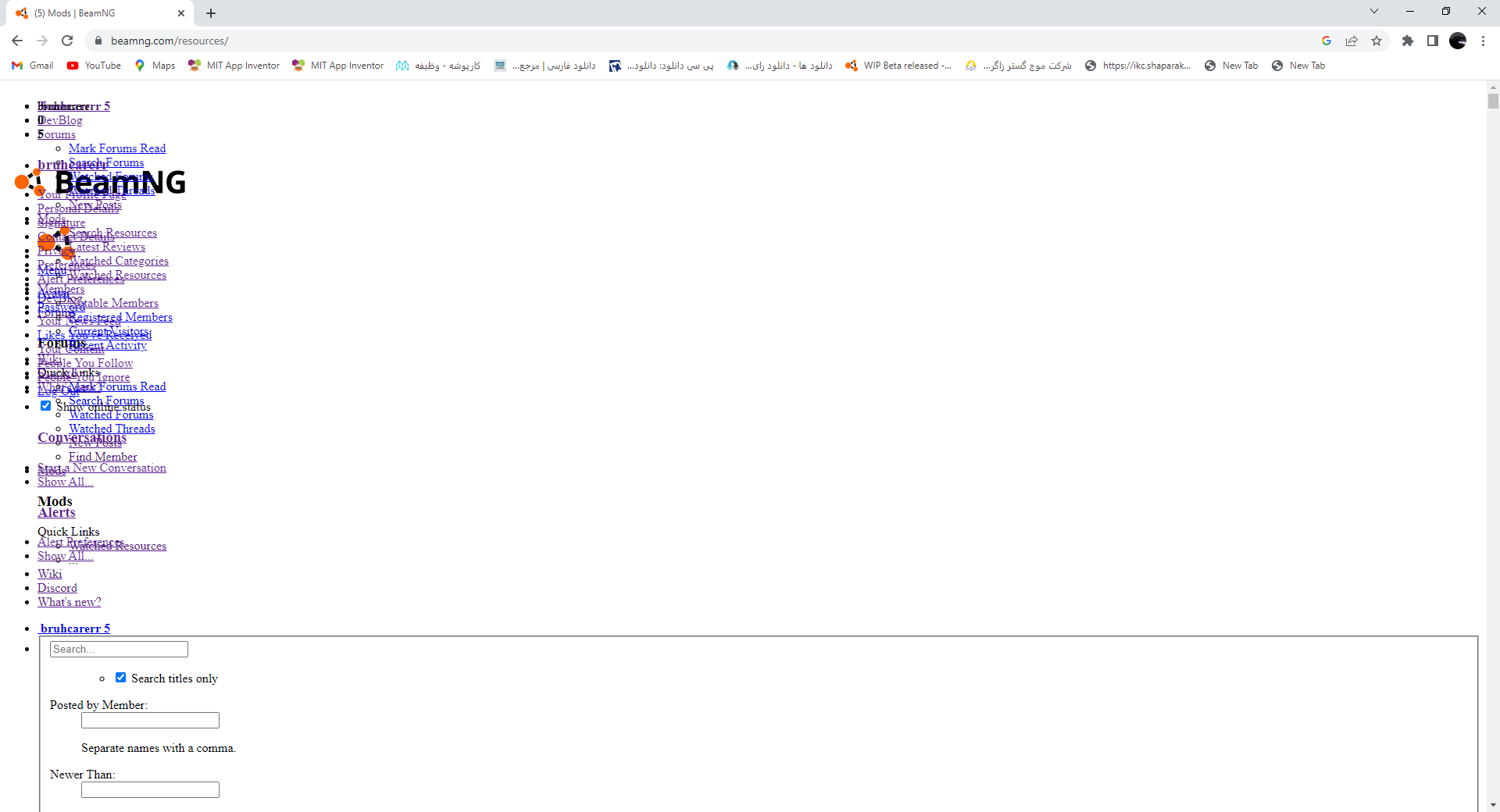Screen dimensions: 1500x812
Task: Open the https://ikc.shaparak bookmark
Action: pos(1138,66)
